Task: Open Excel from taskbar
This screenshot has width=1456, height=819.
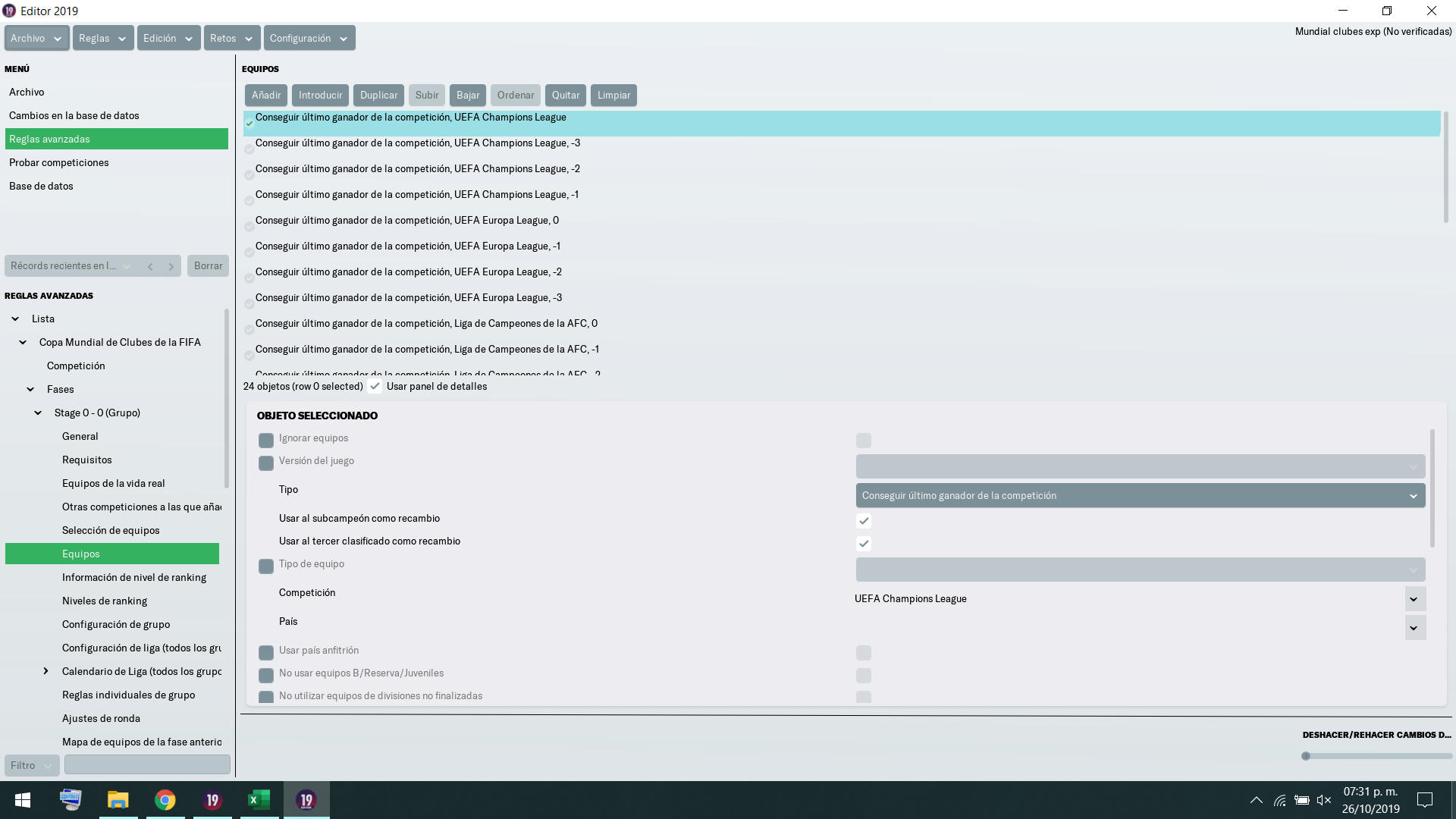Action: [x=259, y=800]
